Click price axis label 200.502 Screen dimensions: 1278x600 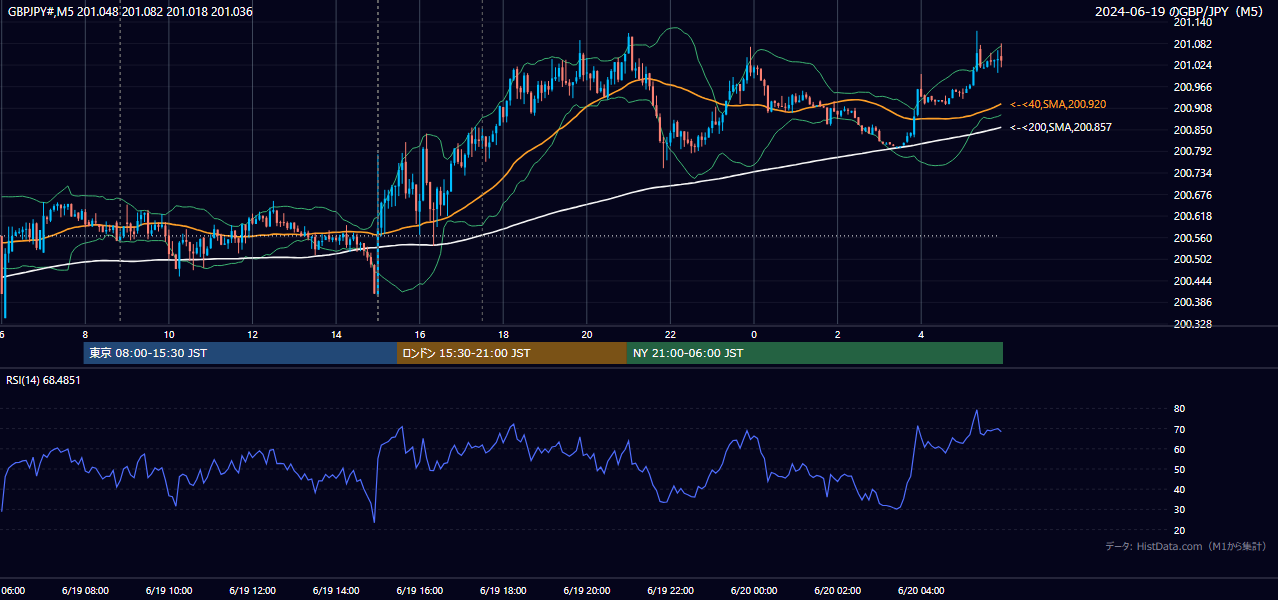(1192, 259)
